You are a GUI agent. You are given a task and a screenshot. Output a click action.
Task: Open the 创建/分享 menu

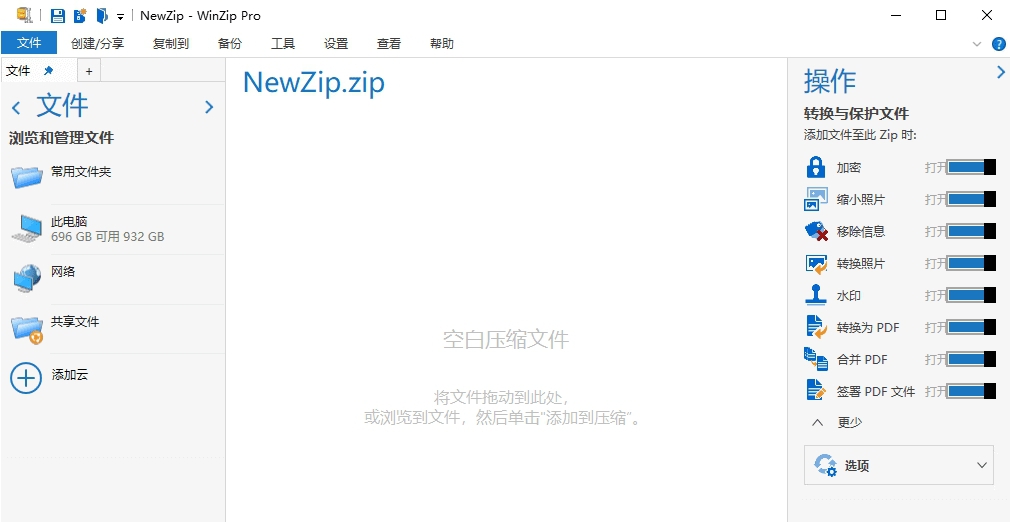pos(97,44)
